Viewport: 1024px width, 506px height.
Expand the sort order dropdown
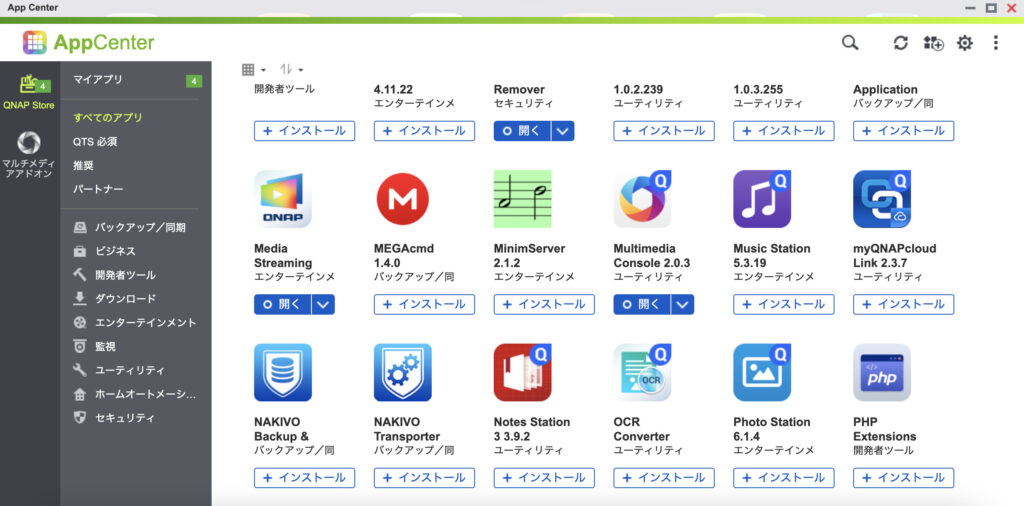pyautogui.click(x=292, y=69)
